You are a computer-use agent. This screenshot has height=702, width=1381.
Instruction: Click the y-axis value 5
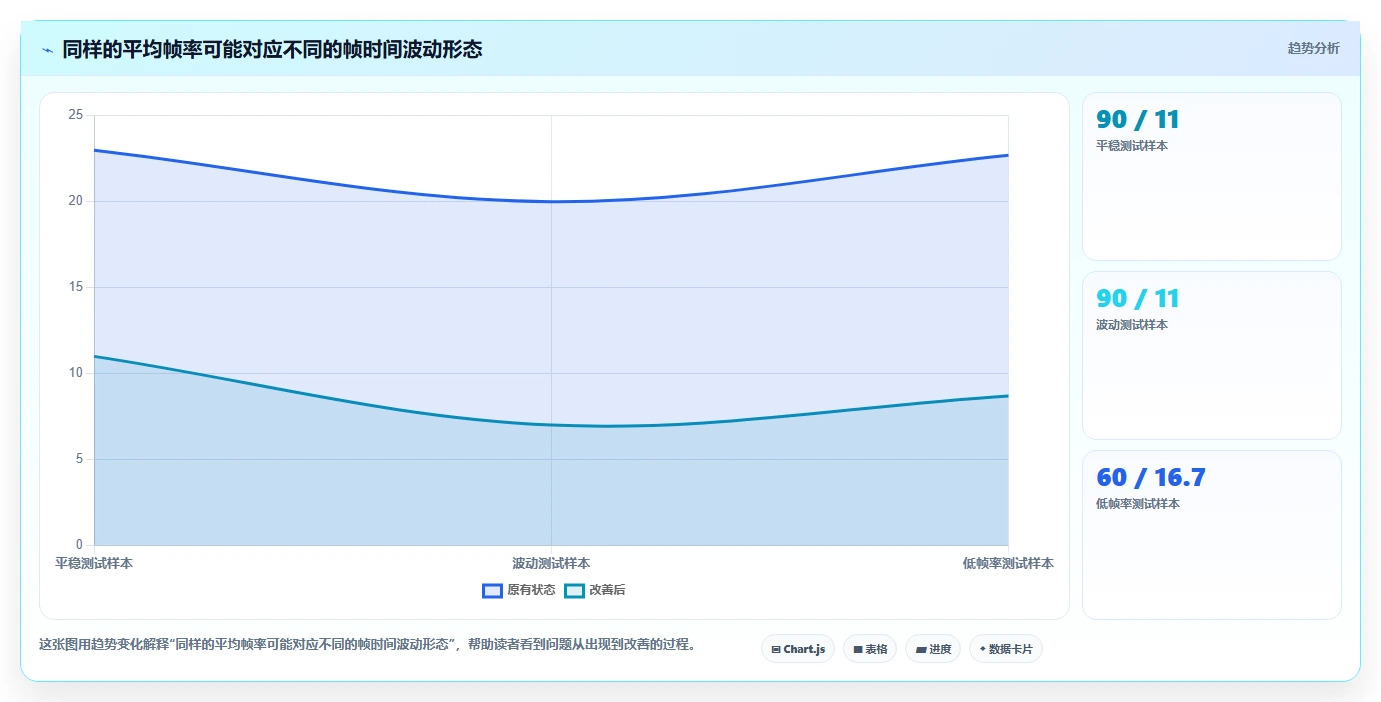(79, 459)
